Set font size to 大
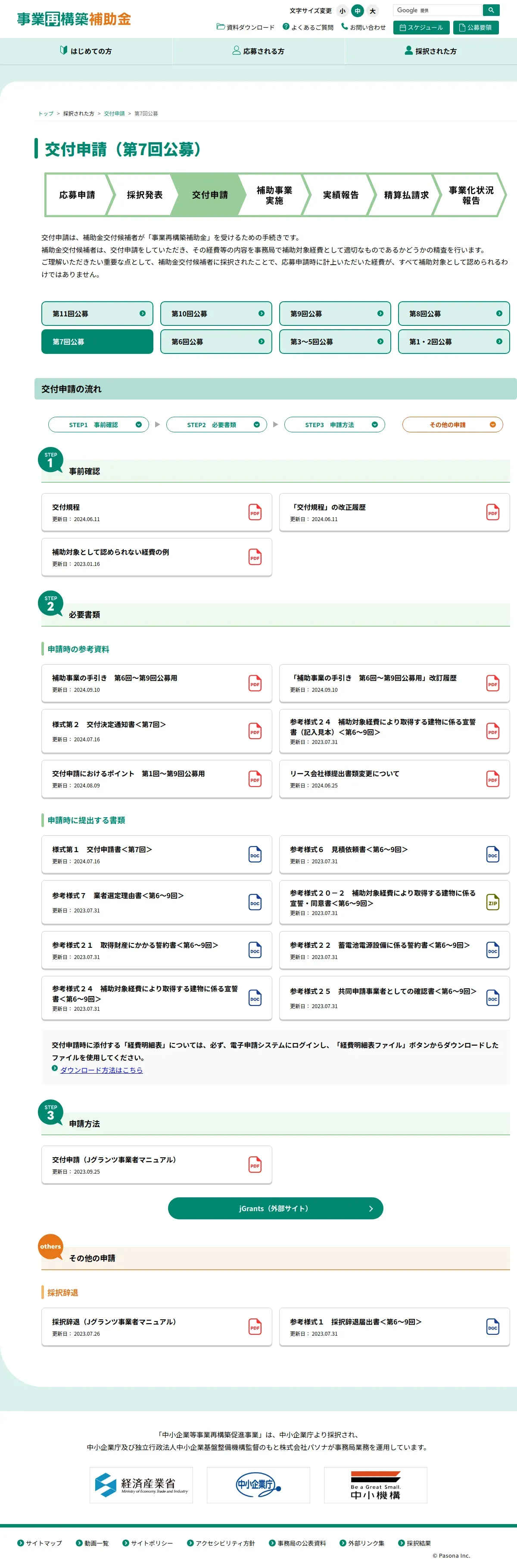The image size is (517, 1568). coord(373,11)
